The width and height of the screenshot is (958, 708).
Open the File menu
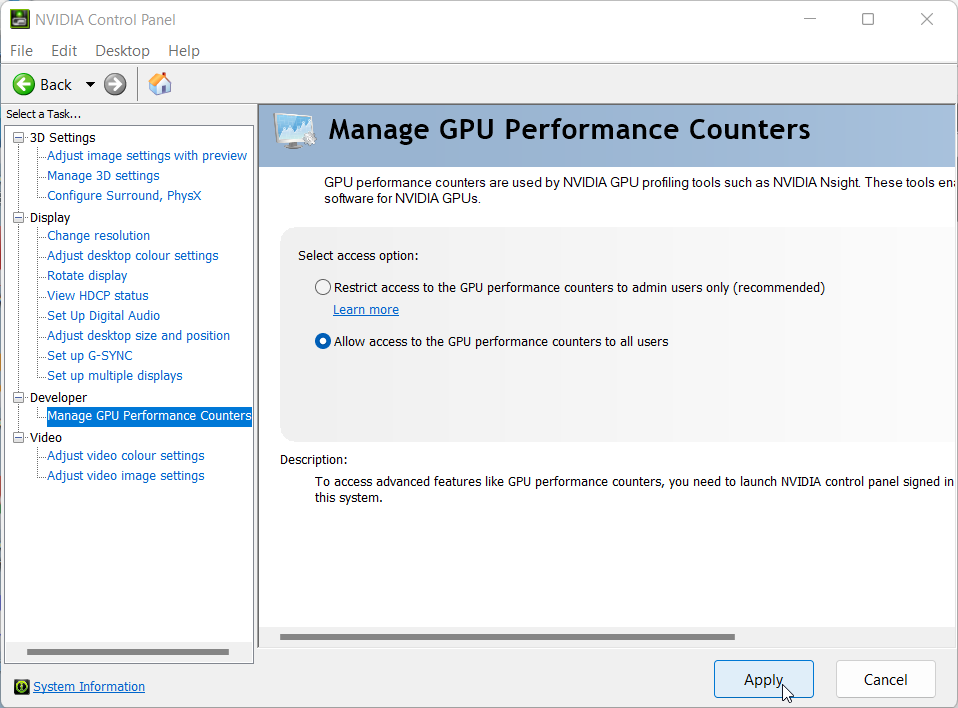tap(21, 51)
